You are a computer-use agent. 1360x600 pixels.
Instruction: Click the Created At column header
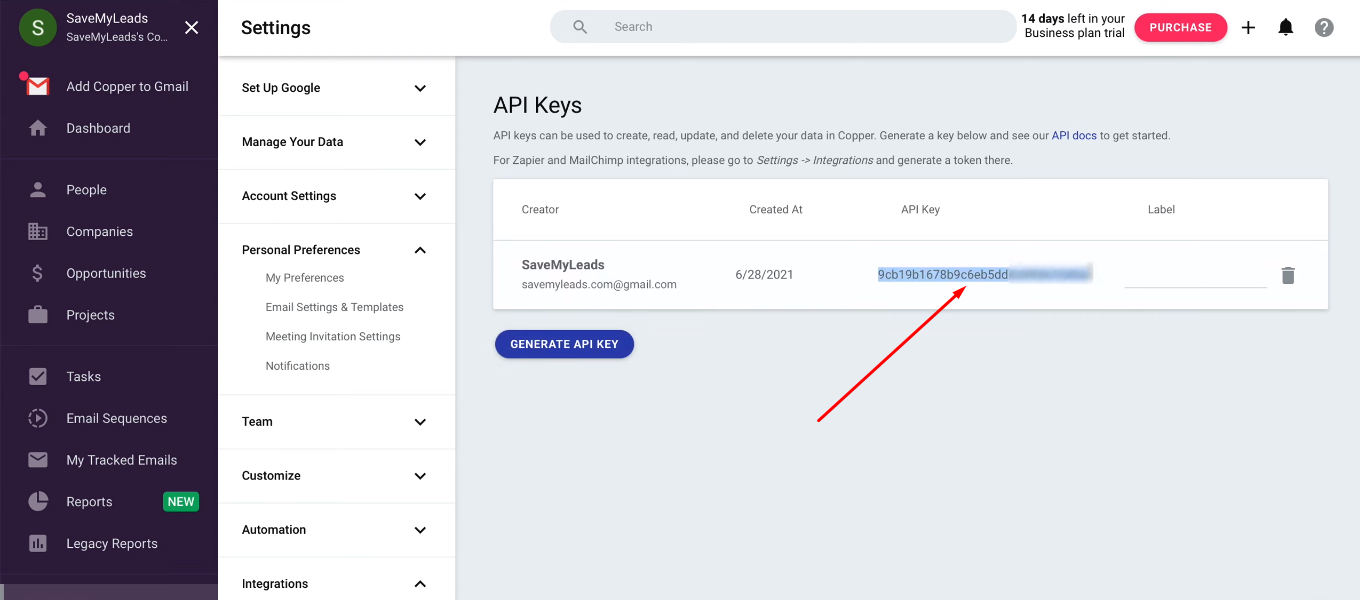point(776,209)
